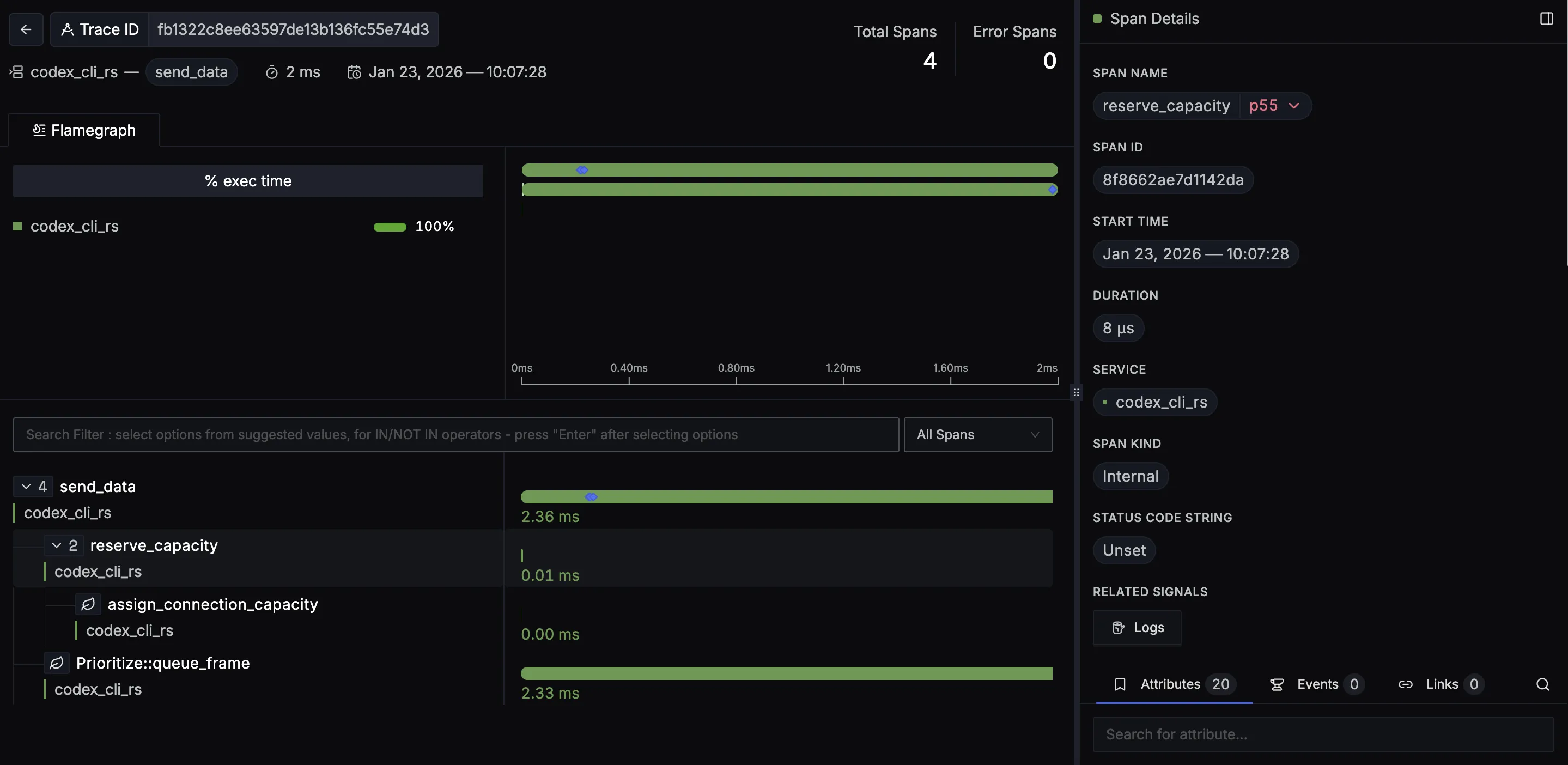The width and height of the screenshot is (1568, 765).
Task: Click leaf icon beside assign_connection_capacity
Action: [88, 604]
